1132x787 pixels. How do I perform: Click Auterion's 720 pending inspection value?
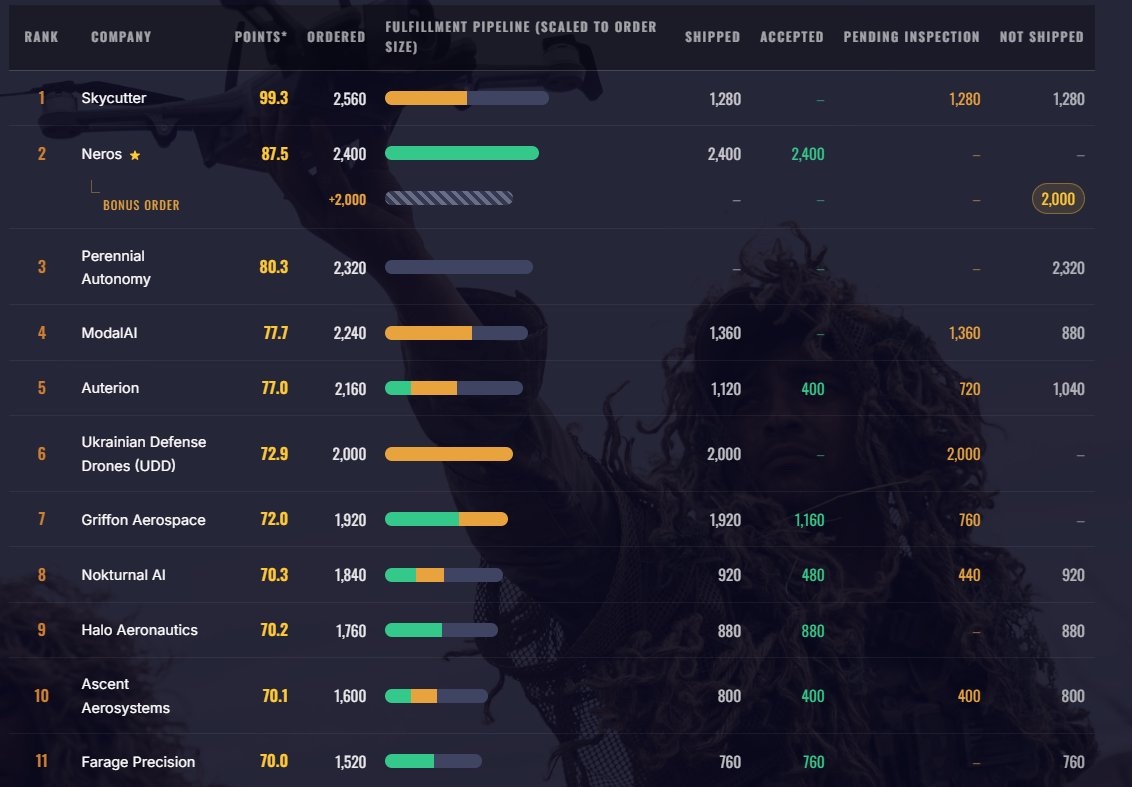(x=970, y=389)
